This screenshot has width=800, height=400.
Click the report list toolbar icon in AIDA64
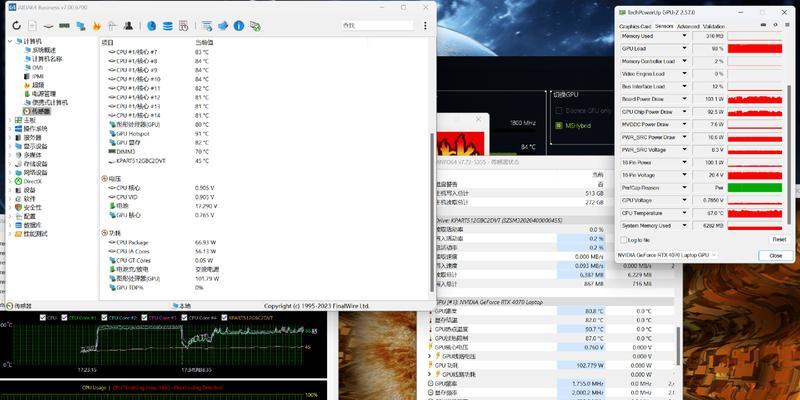[x=207, y=26]
